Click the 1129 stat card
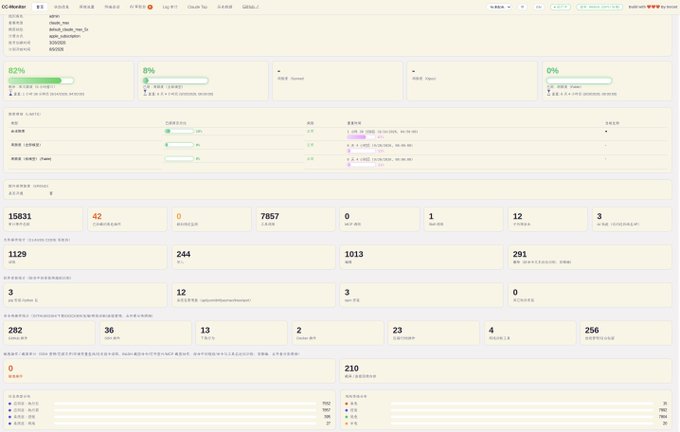The width and height of the screenshot is (680, 432). pyautogui.click(x=85, y=257)
